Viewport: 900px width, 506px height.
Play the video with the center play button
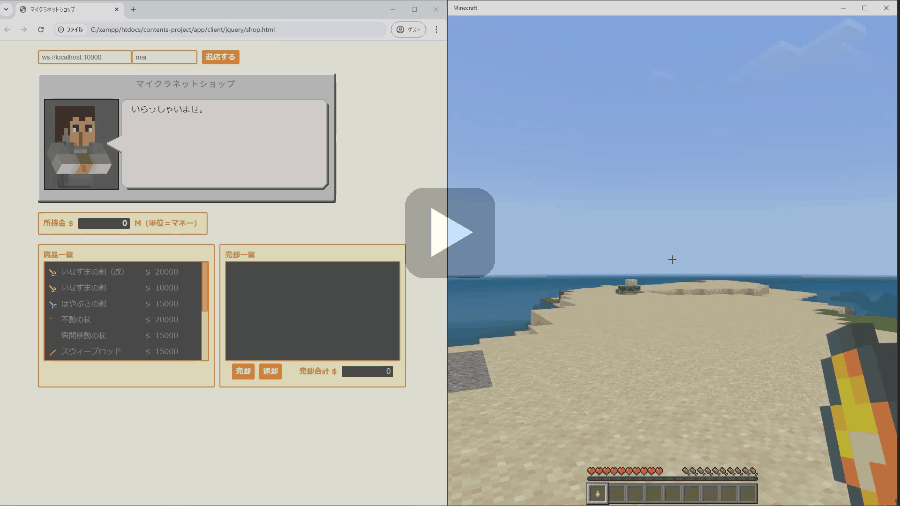[450, 232]
